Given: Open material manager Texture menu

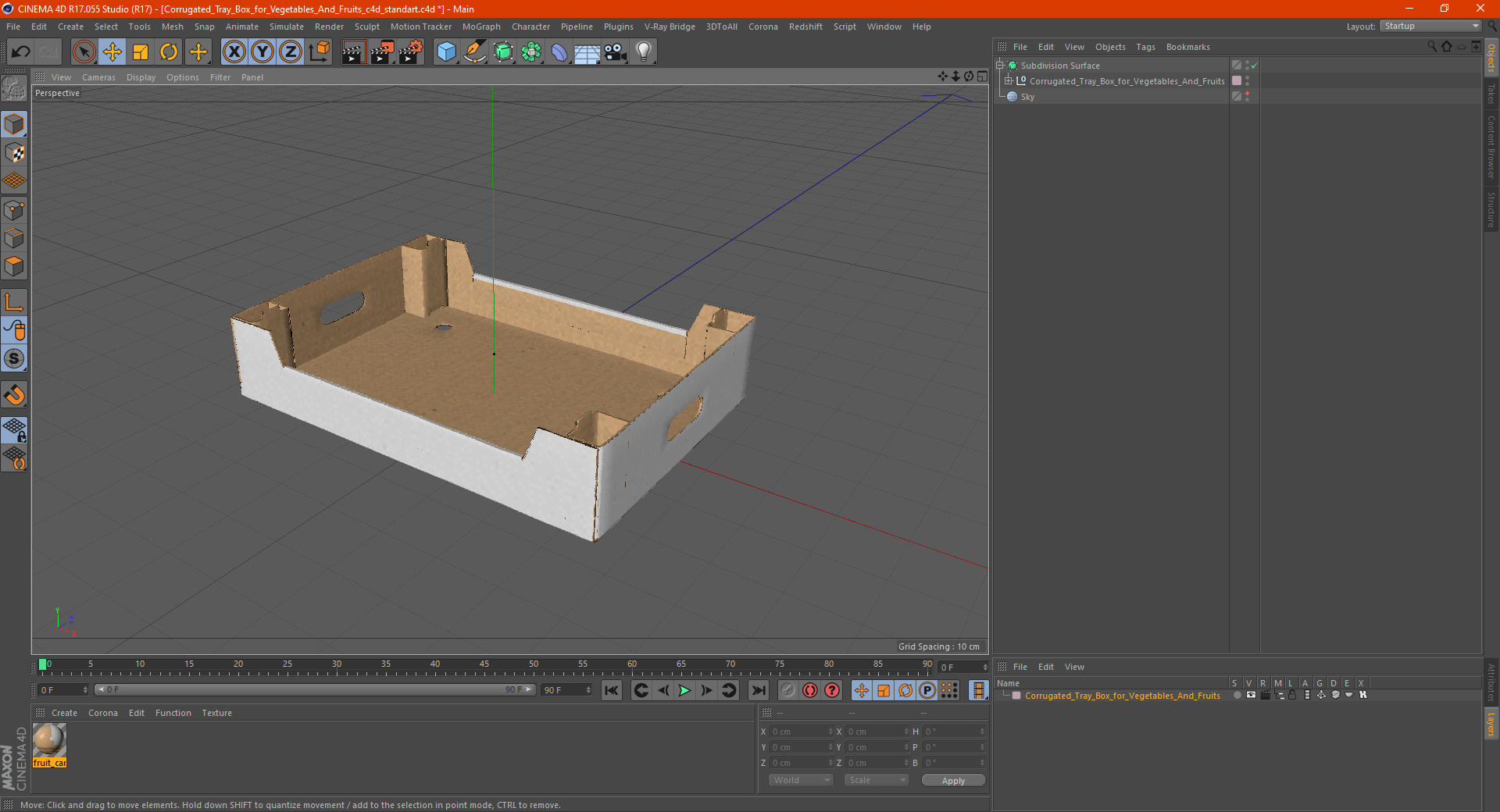Looking at the screenshot, I should click(216, 713).
